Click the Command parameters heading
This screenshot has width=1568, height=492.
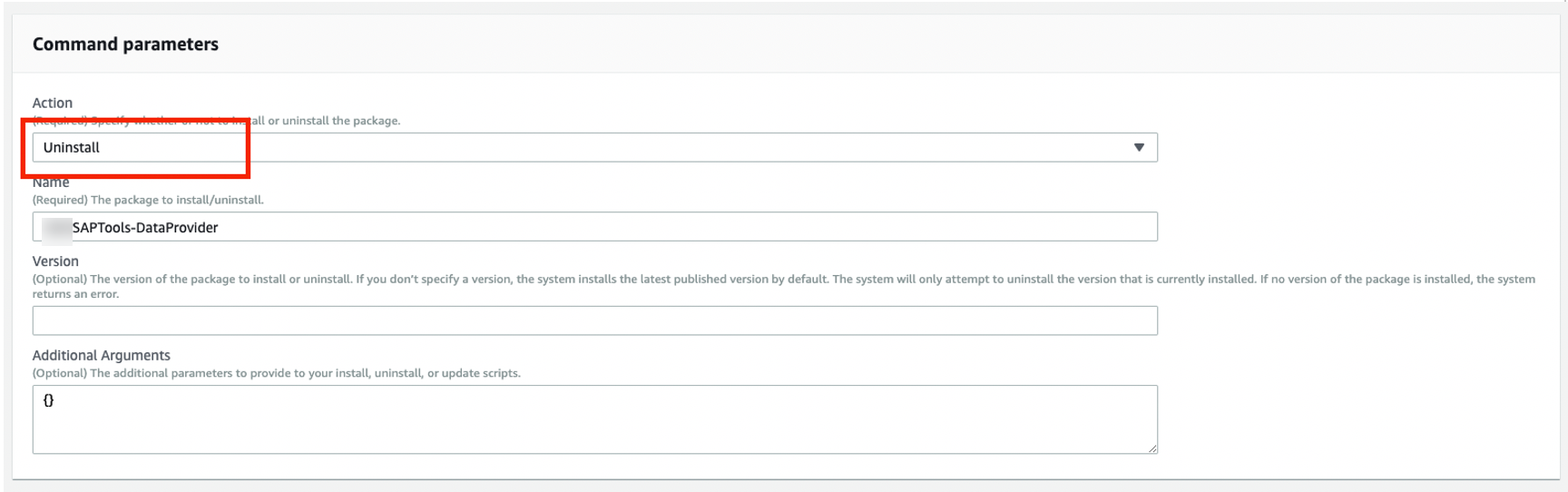(125, 44)
